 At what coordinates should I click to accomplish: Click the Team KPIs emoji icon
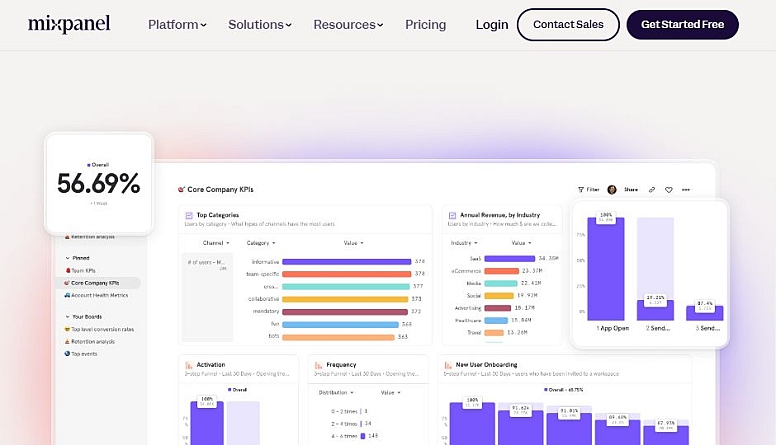[68, 271]
